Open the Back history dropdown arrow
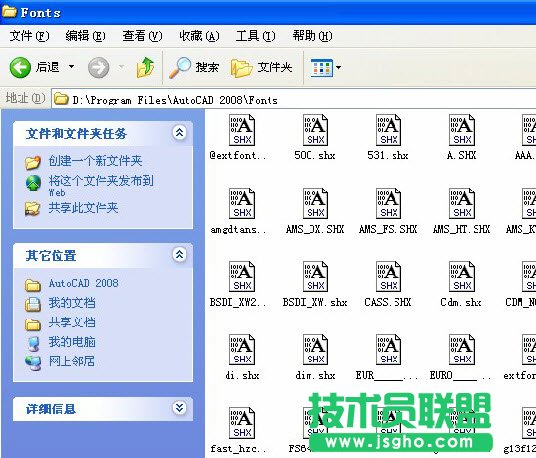536x458 pixels. coord(71,67)
